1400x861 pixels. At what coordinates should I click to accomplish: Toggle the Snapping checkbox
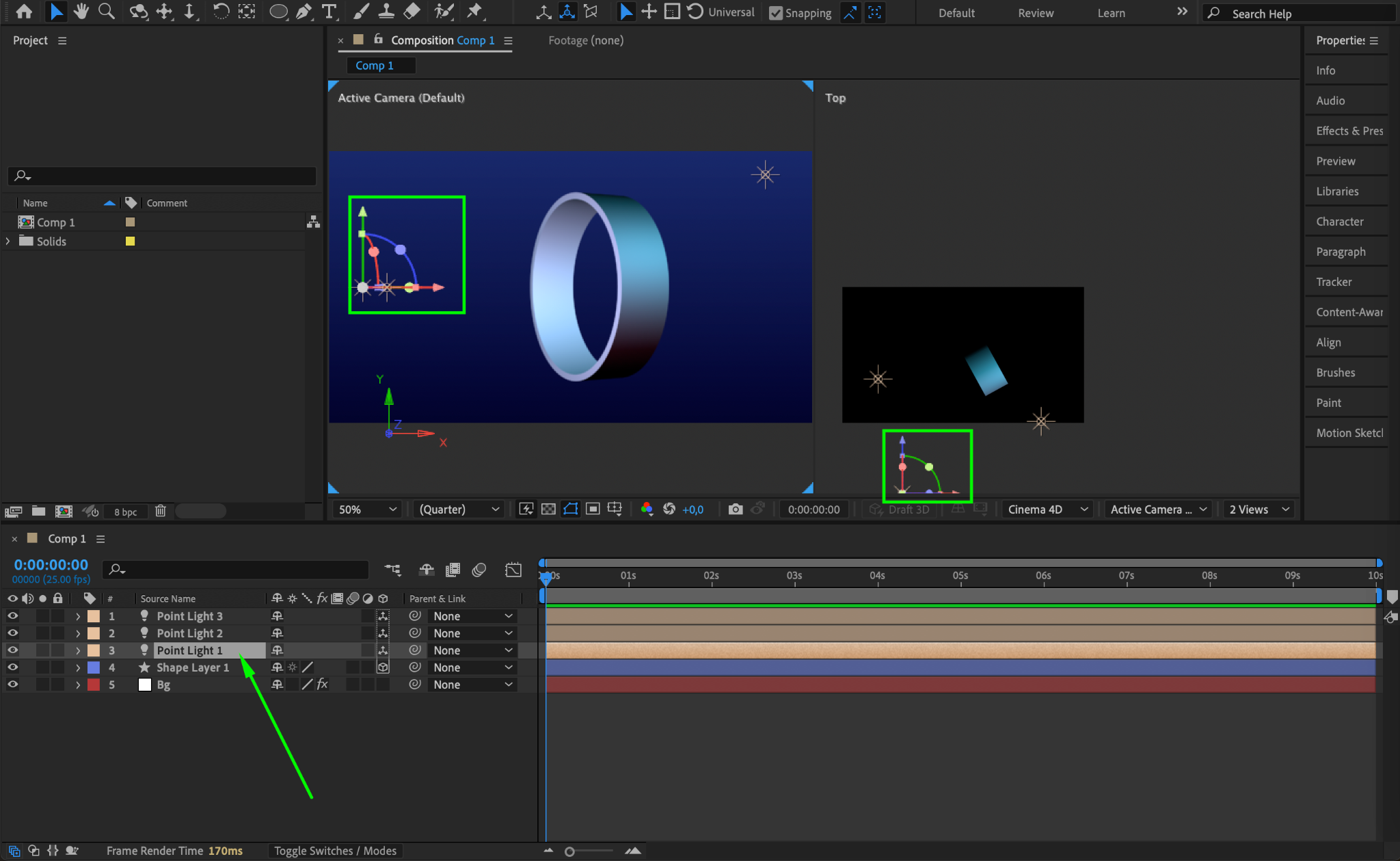tap(776, 13)
